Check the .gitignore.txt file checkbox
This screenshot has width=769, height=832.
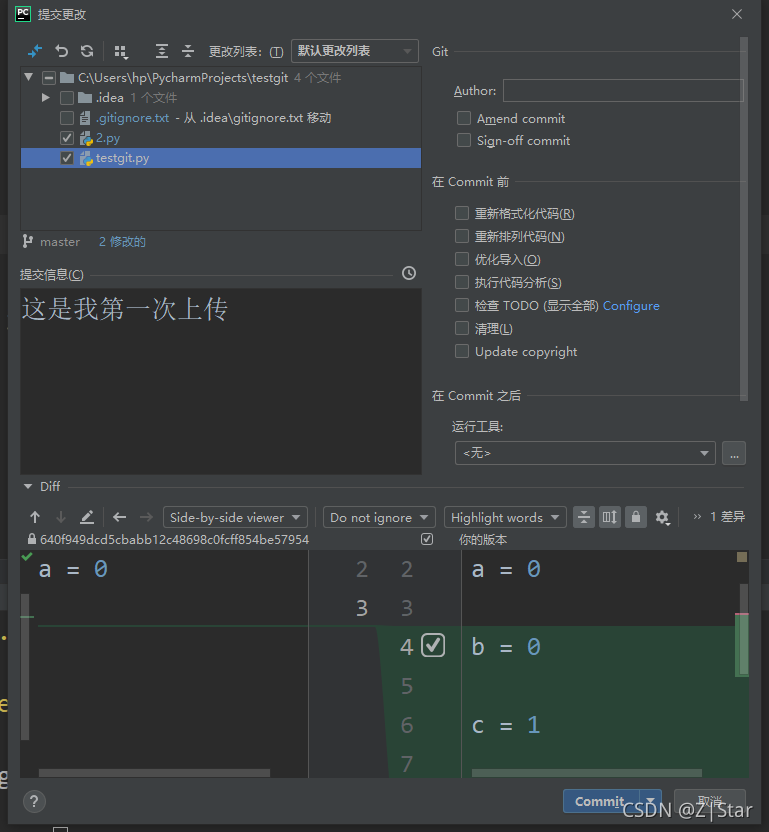coord(67,118)
